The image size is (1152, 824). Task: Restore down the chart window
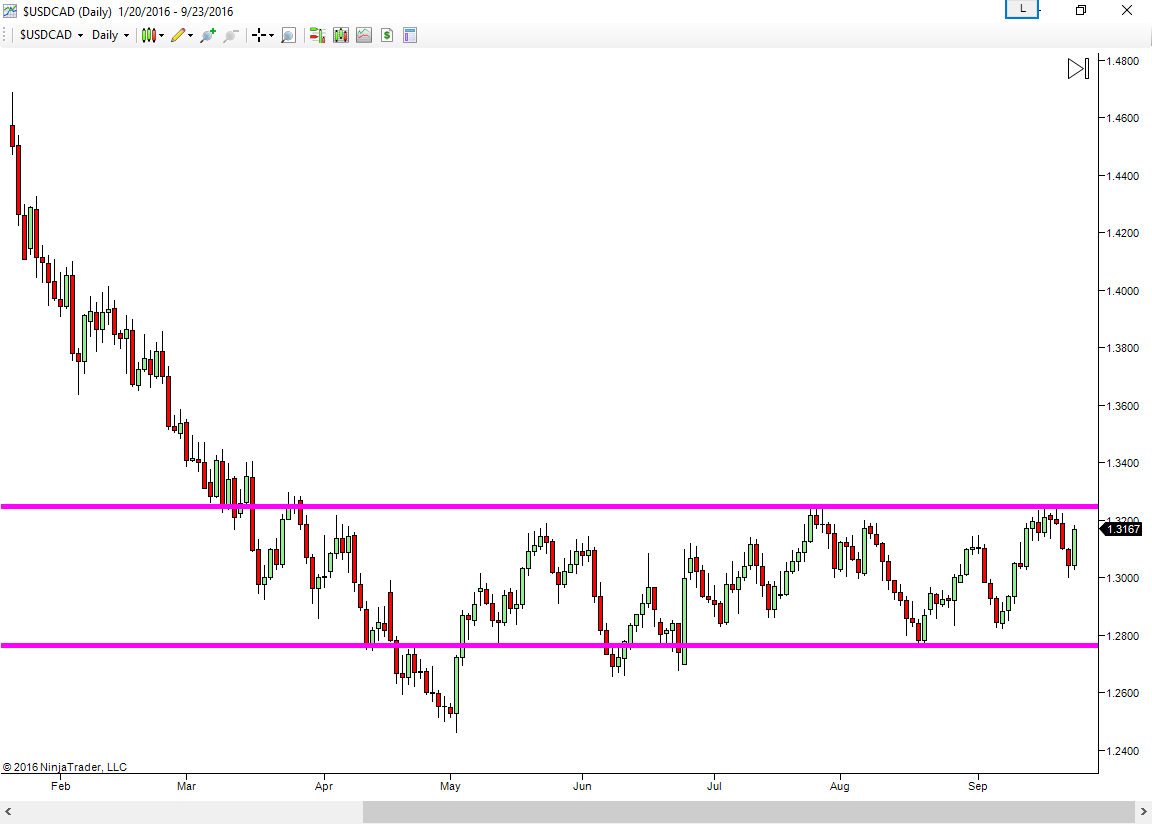pyautogui.click(x=1081, y=10)
